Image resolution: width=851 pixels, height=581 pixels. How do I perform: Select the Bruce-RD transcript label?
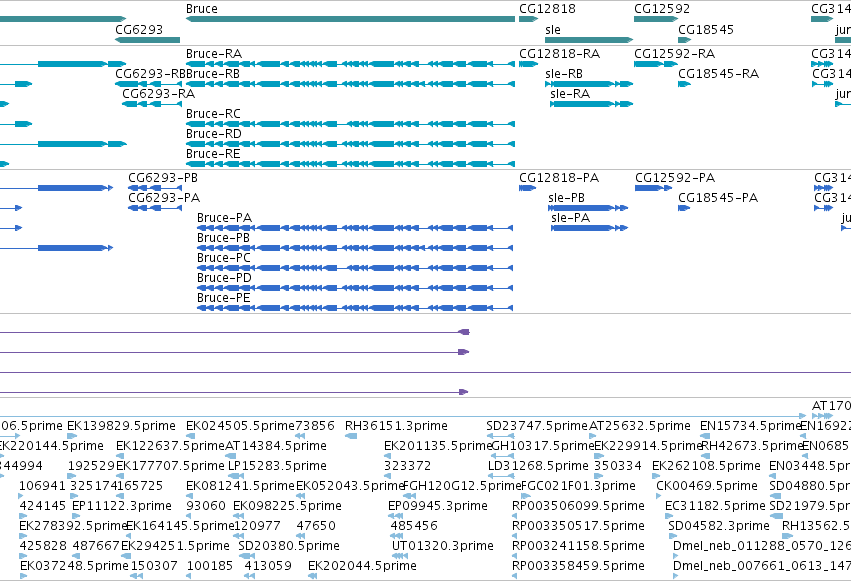pyautogui.click(x=214, y=134)
